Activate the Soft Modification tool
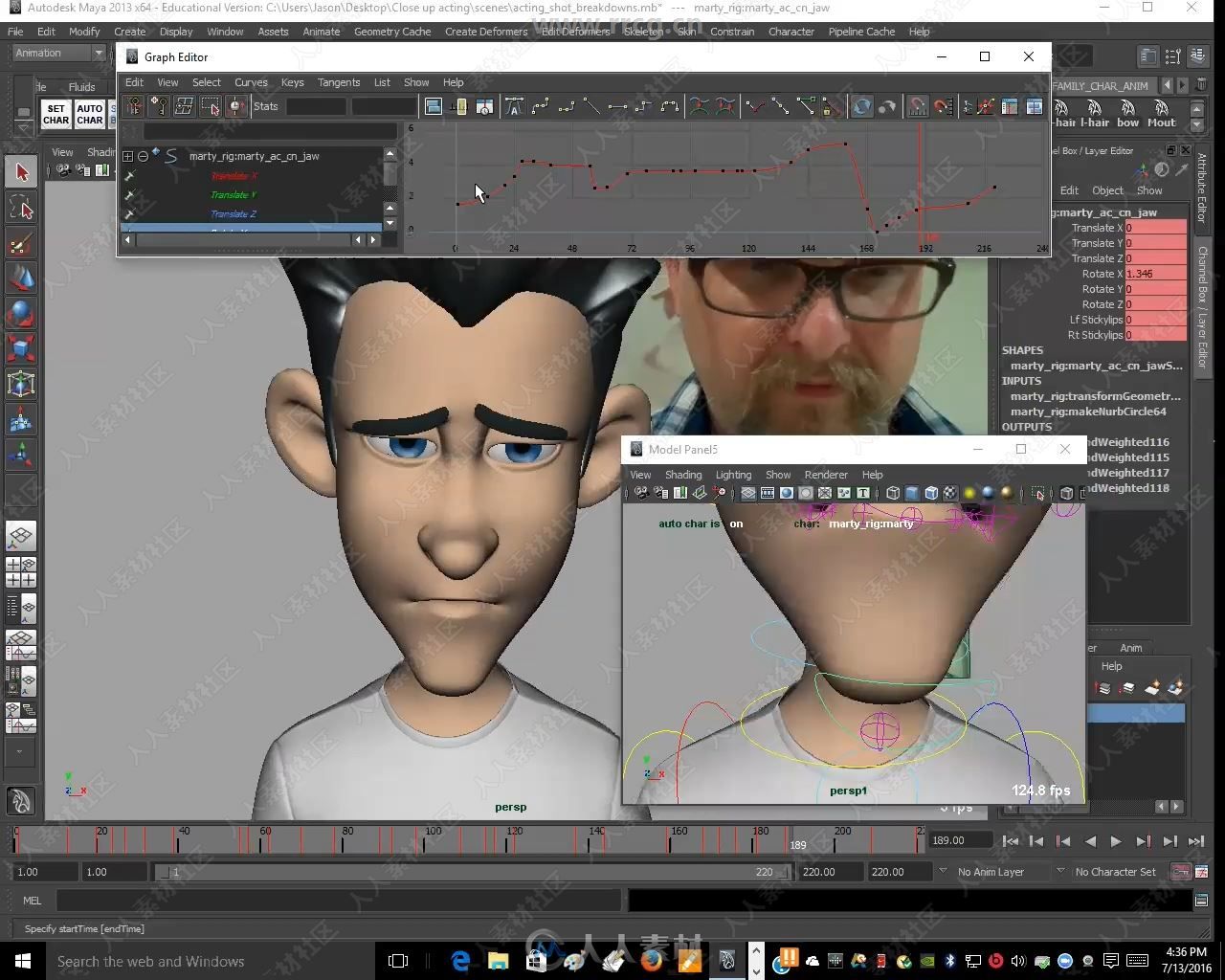This screenshot has width=1225, height=980. pyautogui.click(x=21, y=419)
